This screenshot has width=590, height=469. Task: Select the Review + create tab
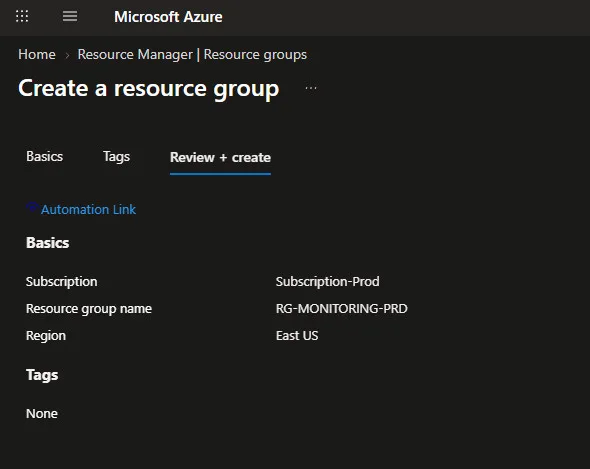pyautogui.click(x=220, y=157)
